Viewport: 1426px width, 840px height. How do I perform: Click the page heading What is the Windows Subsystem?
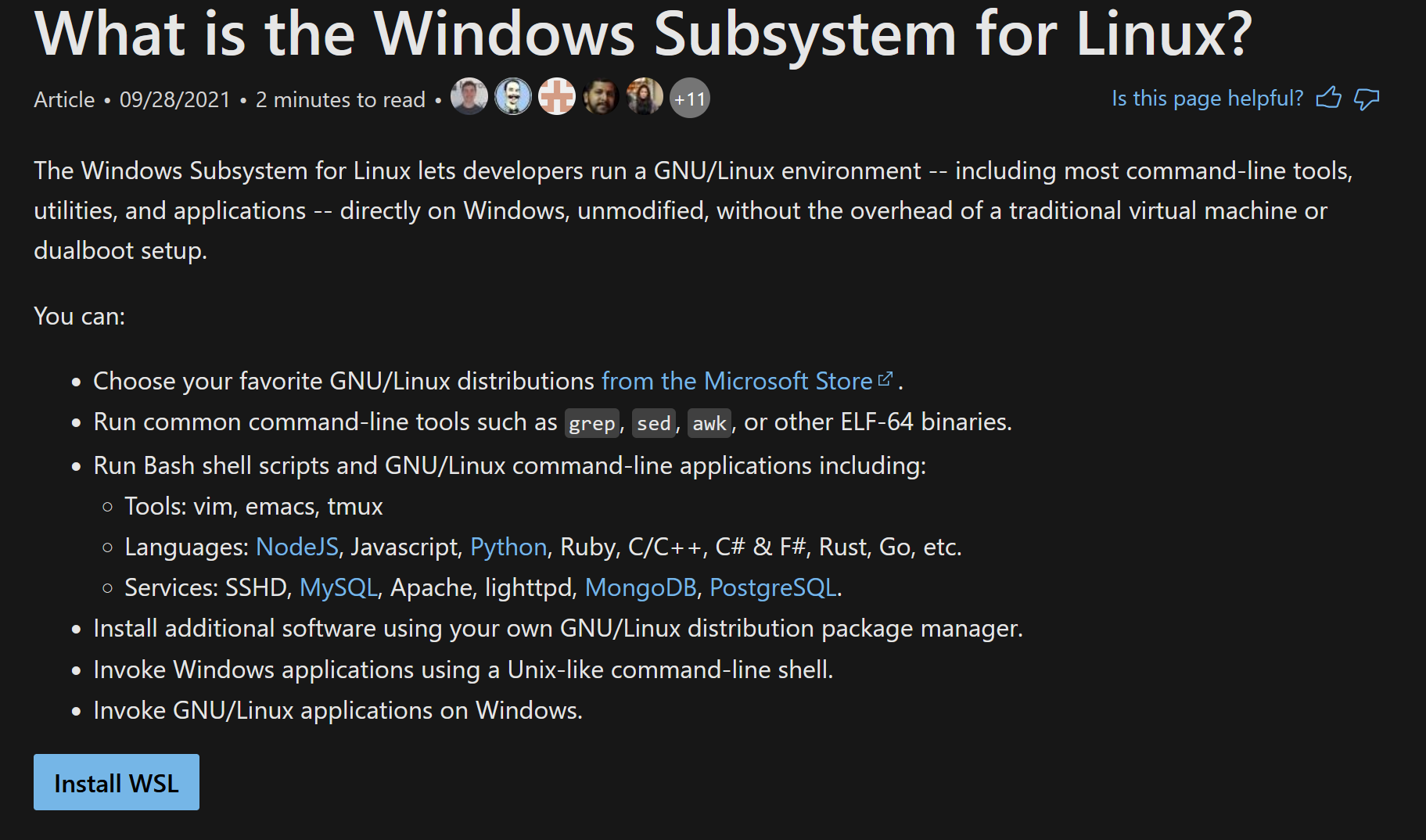(643, 33)
